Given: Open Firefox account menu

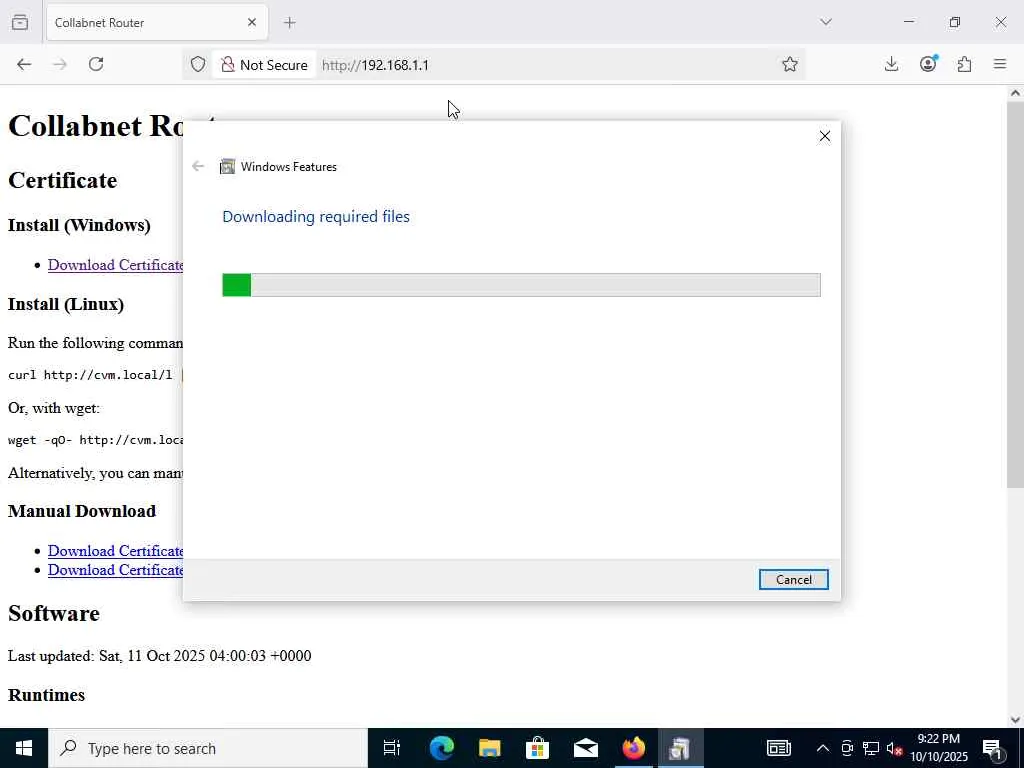Looking at the screenshot, I should (x=928, y=64).
